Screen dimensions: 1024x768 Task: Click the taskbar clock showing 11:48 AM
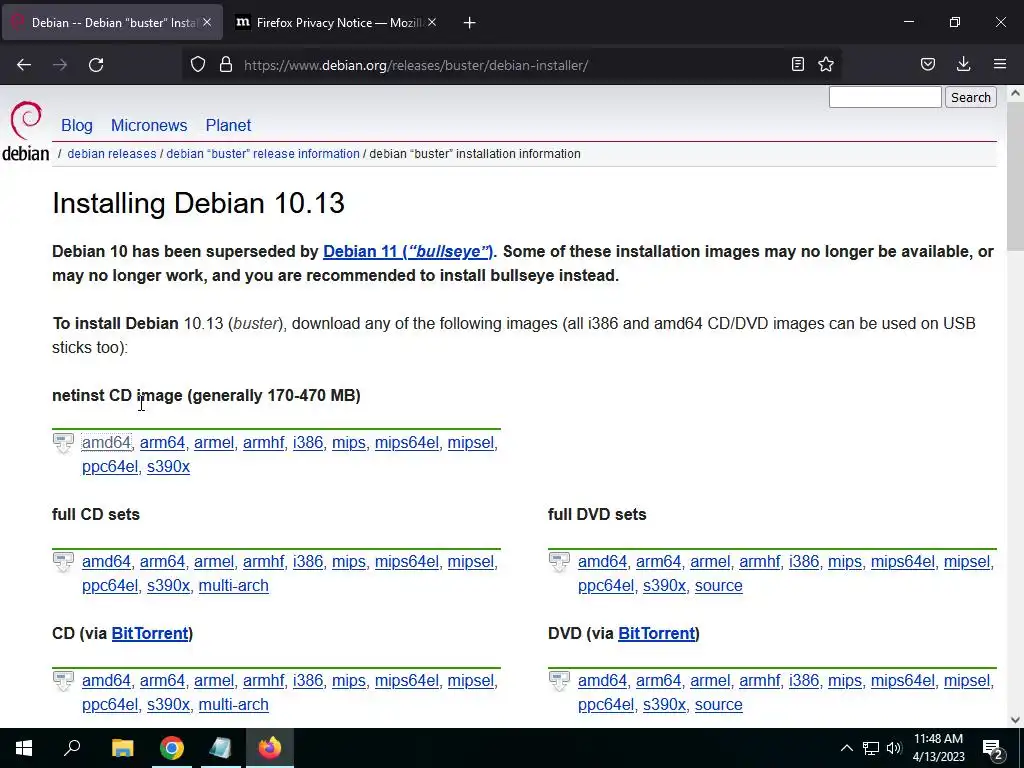point(938,748)
